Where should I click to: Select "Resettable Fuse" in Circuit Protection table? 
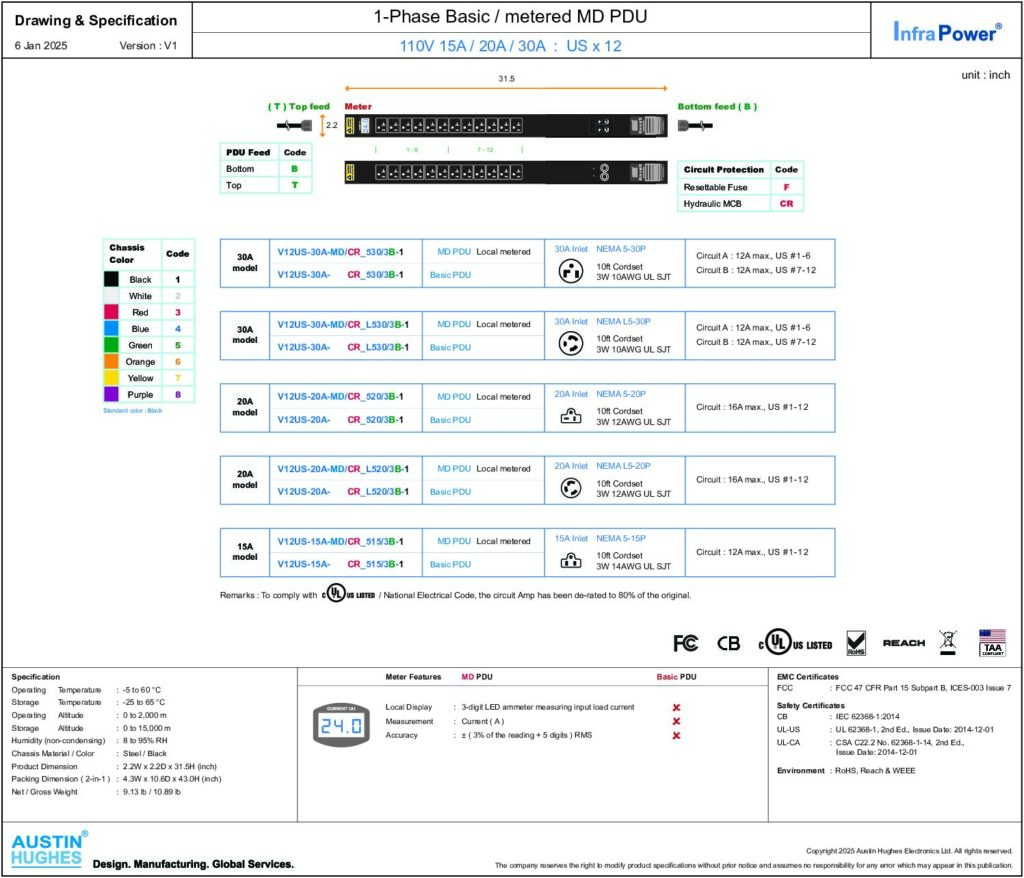715,187
